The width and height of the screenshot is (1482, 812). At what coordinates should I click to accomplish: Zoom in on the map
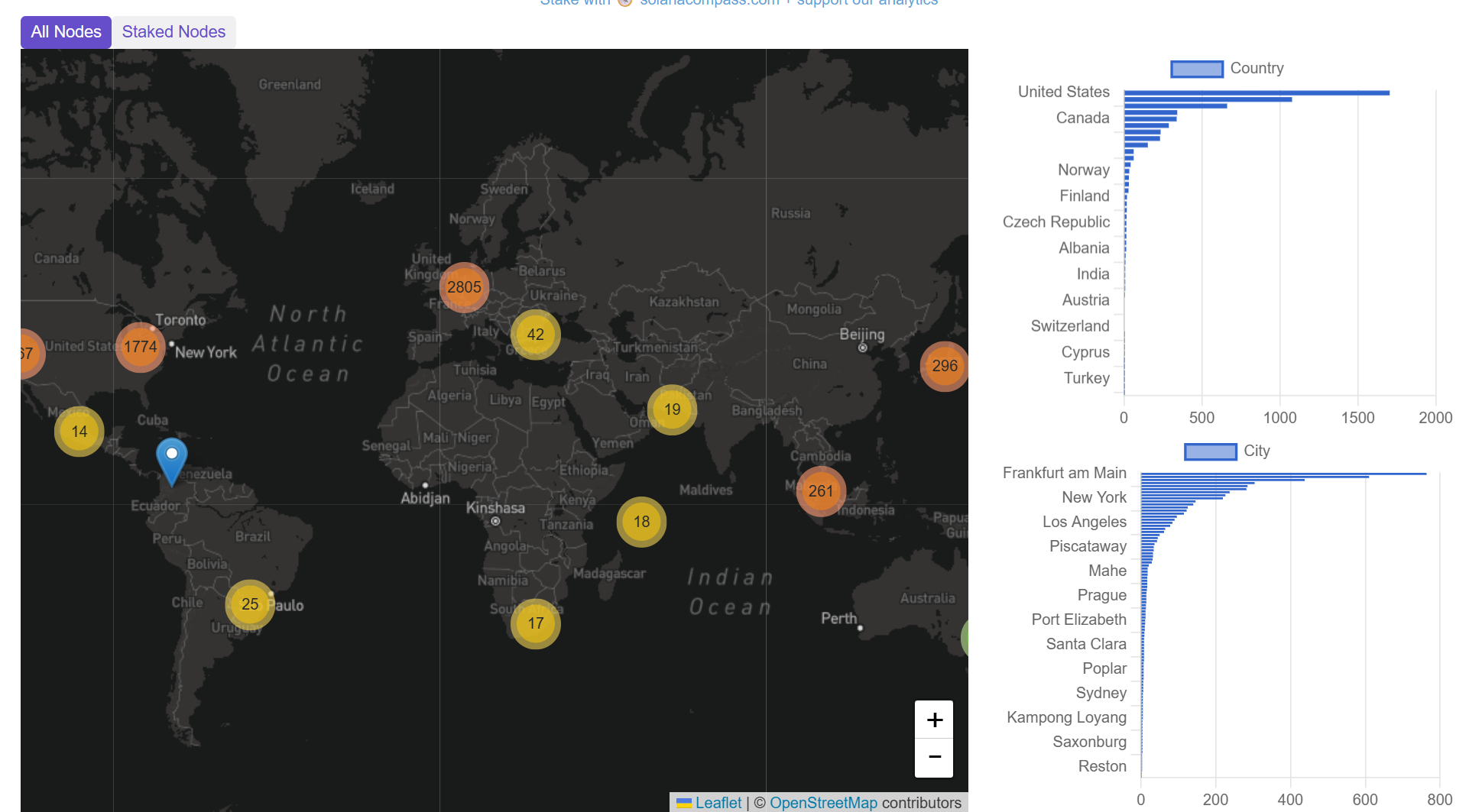click(x=934, y=719)
